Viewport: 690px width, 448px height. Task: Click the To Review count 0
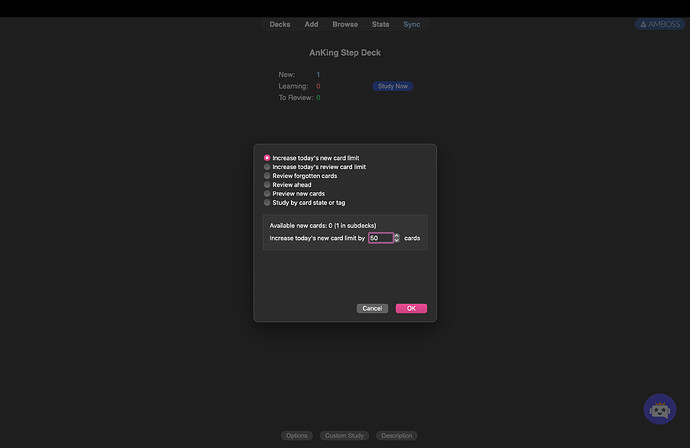318,98
